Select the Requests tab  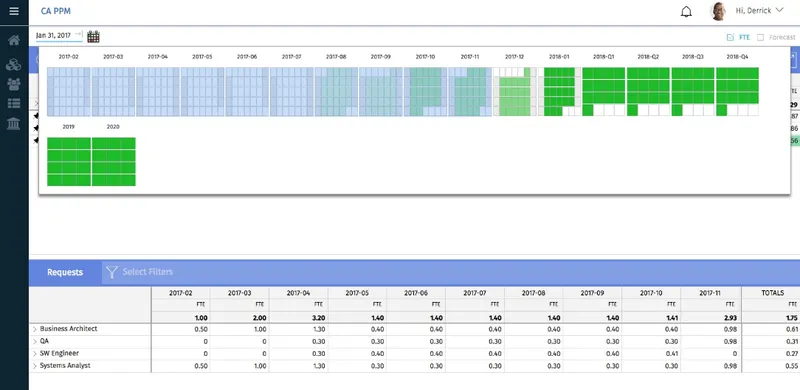coord(65,272)
